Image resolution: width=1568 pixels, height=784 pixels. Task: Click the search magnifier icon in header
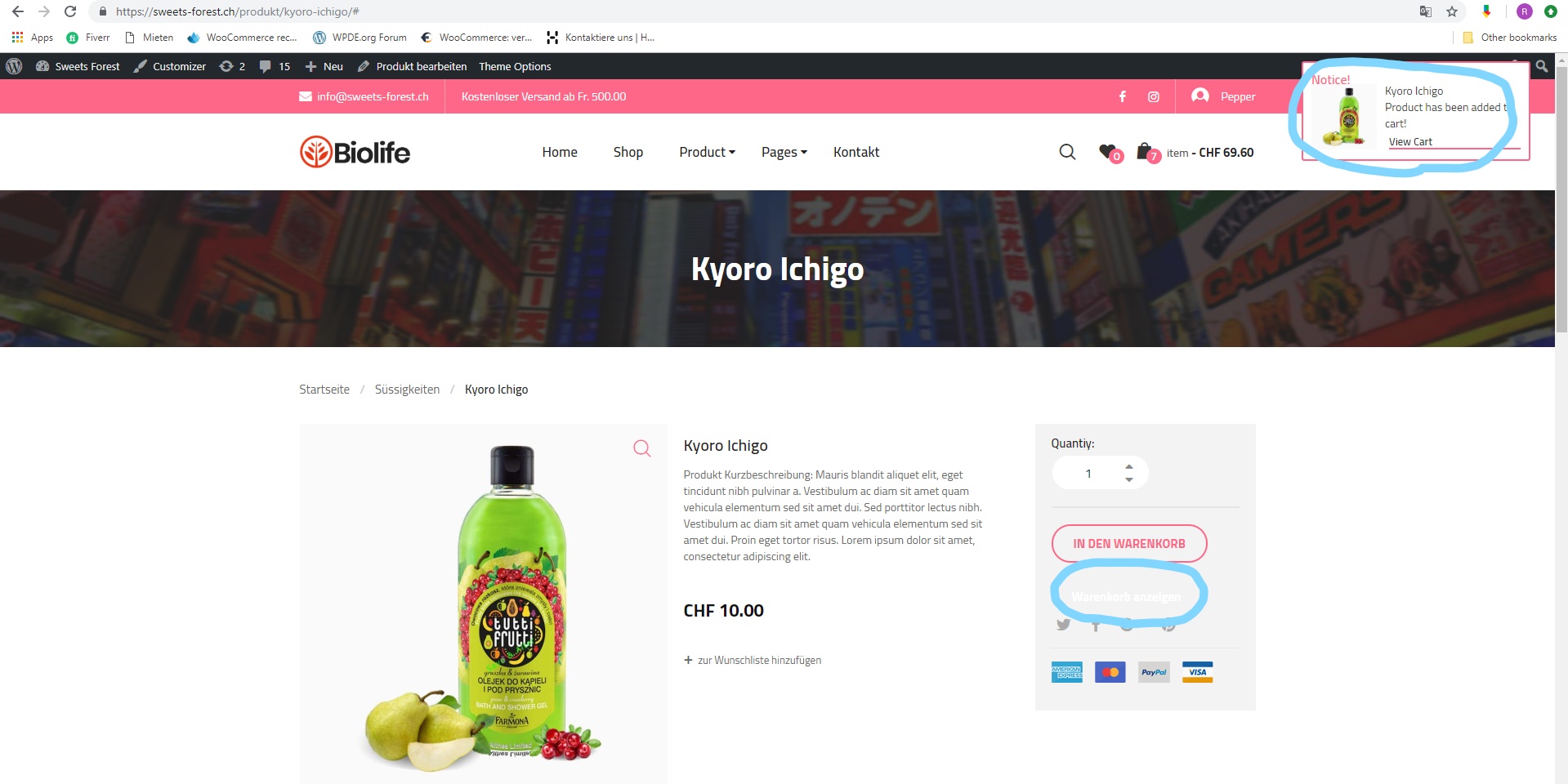(x=1067, y=152)
